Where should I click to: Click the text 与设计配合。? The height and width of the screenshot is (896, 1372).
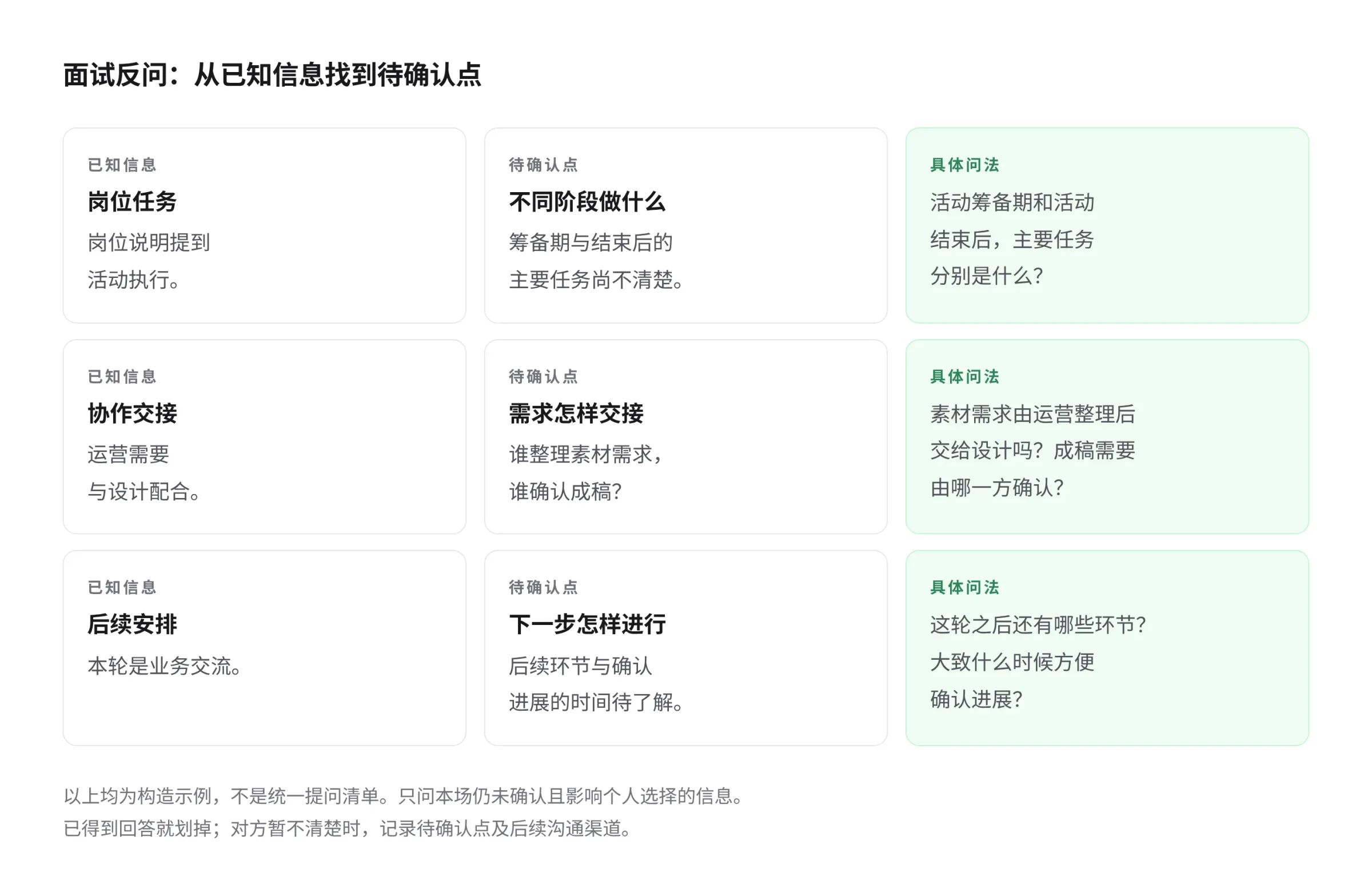143,491
